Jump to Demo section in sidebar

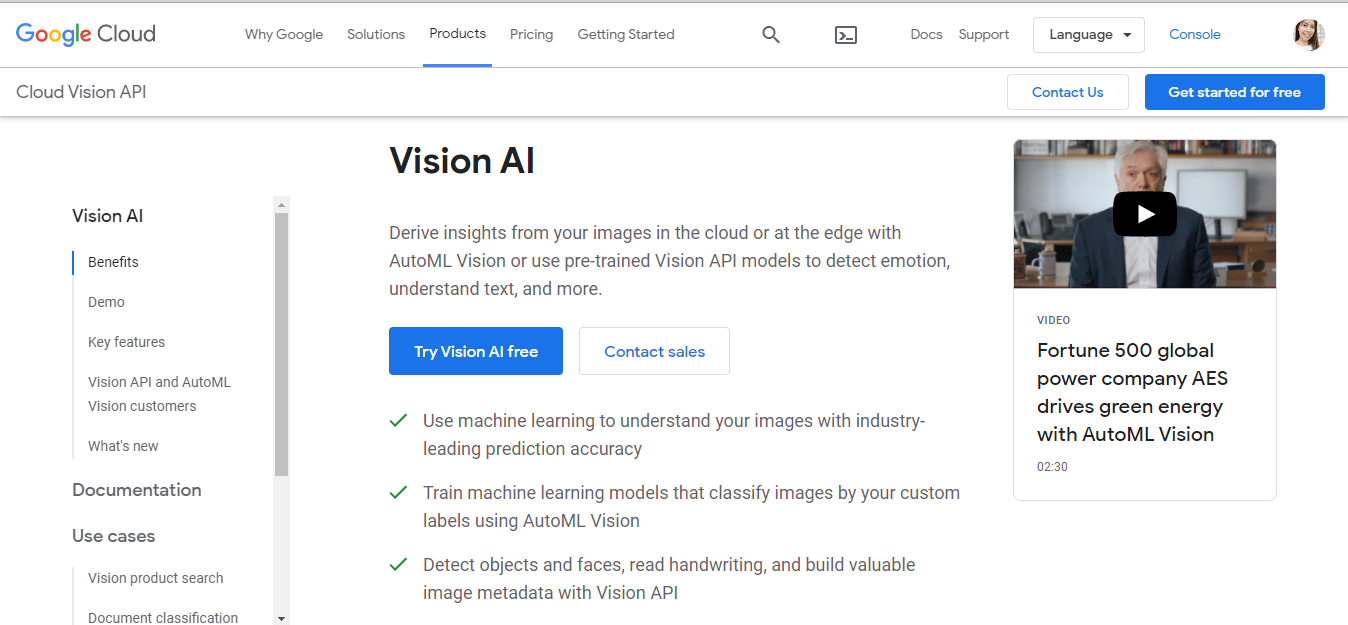106,302
